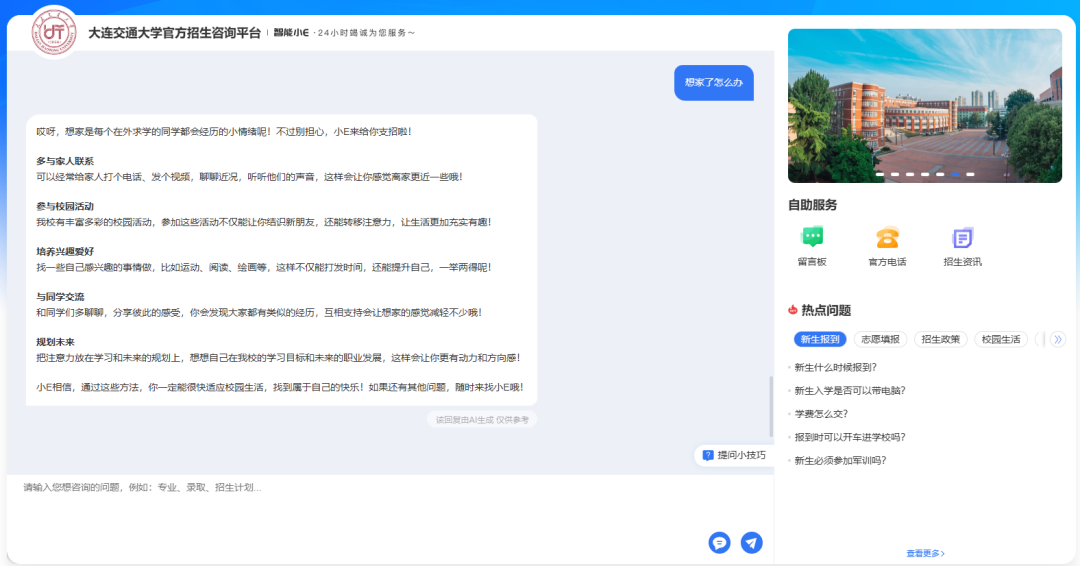Click the paper plane send icon

(752, 543)
